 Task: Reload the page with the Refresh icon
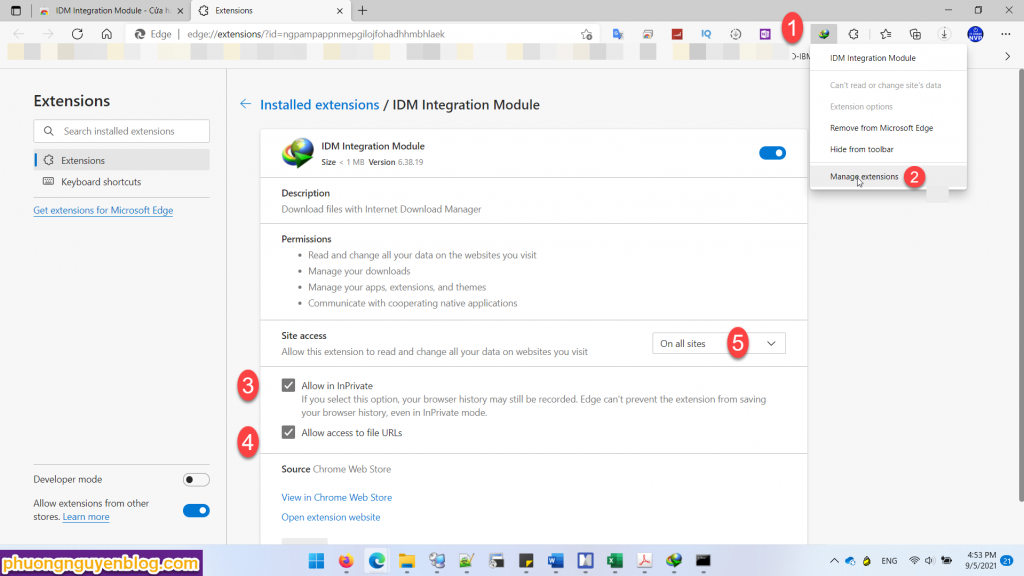(x=77, y=34)
